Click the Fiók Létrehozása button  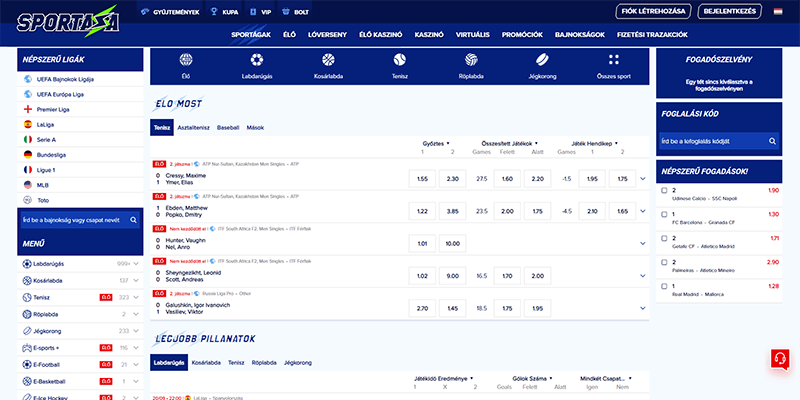(654, 11)
